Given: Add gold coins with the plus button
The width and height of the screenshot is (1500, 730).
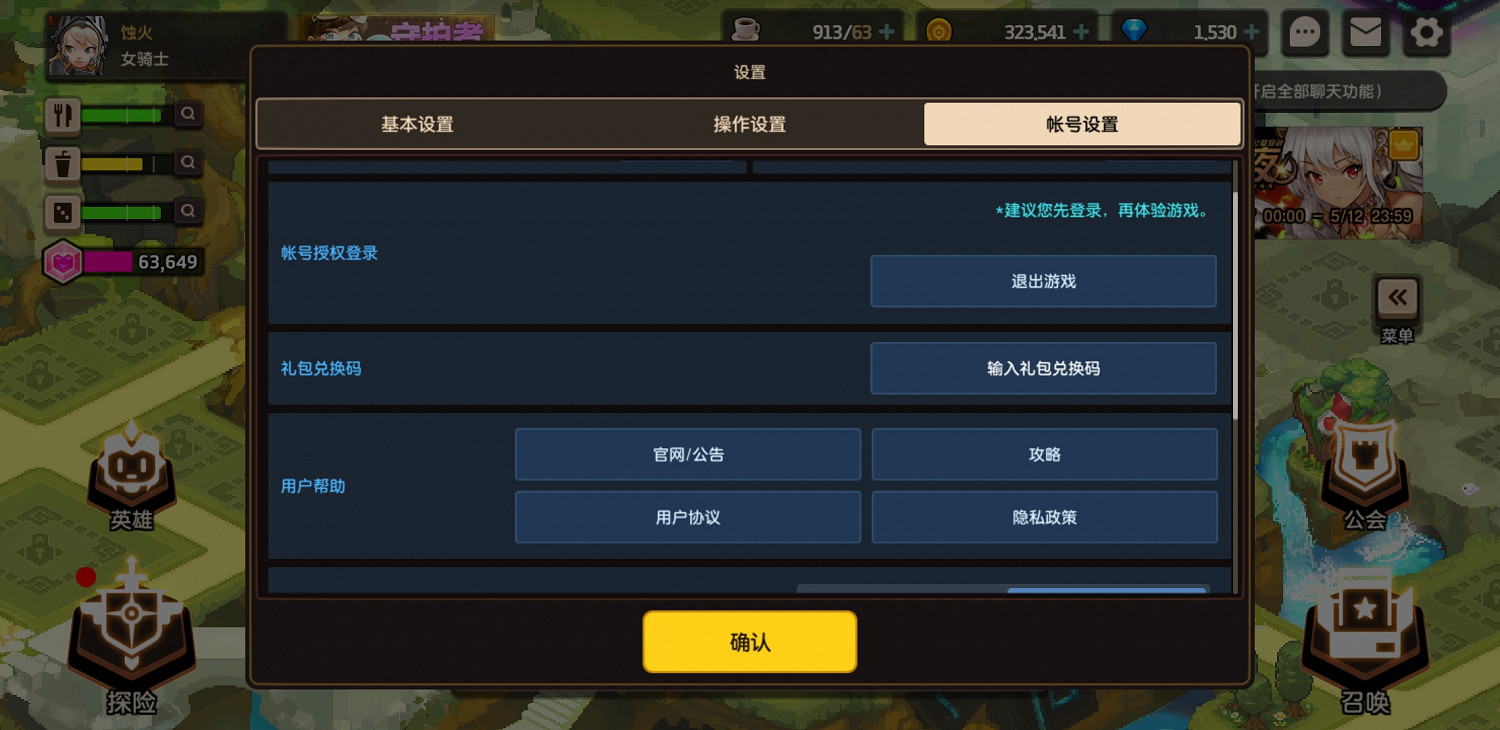Looking at the screenshot, I should tap(1081, 32).
